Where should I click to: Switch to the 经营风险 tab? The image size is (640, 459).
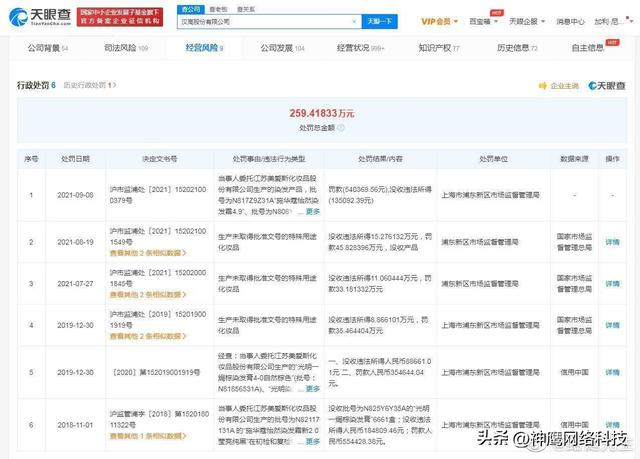(x=204, y=48)
